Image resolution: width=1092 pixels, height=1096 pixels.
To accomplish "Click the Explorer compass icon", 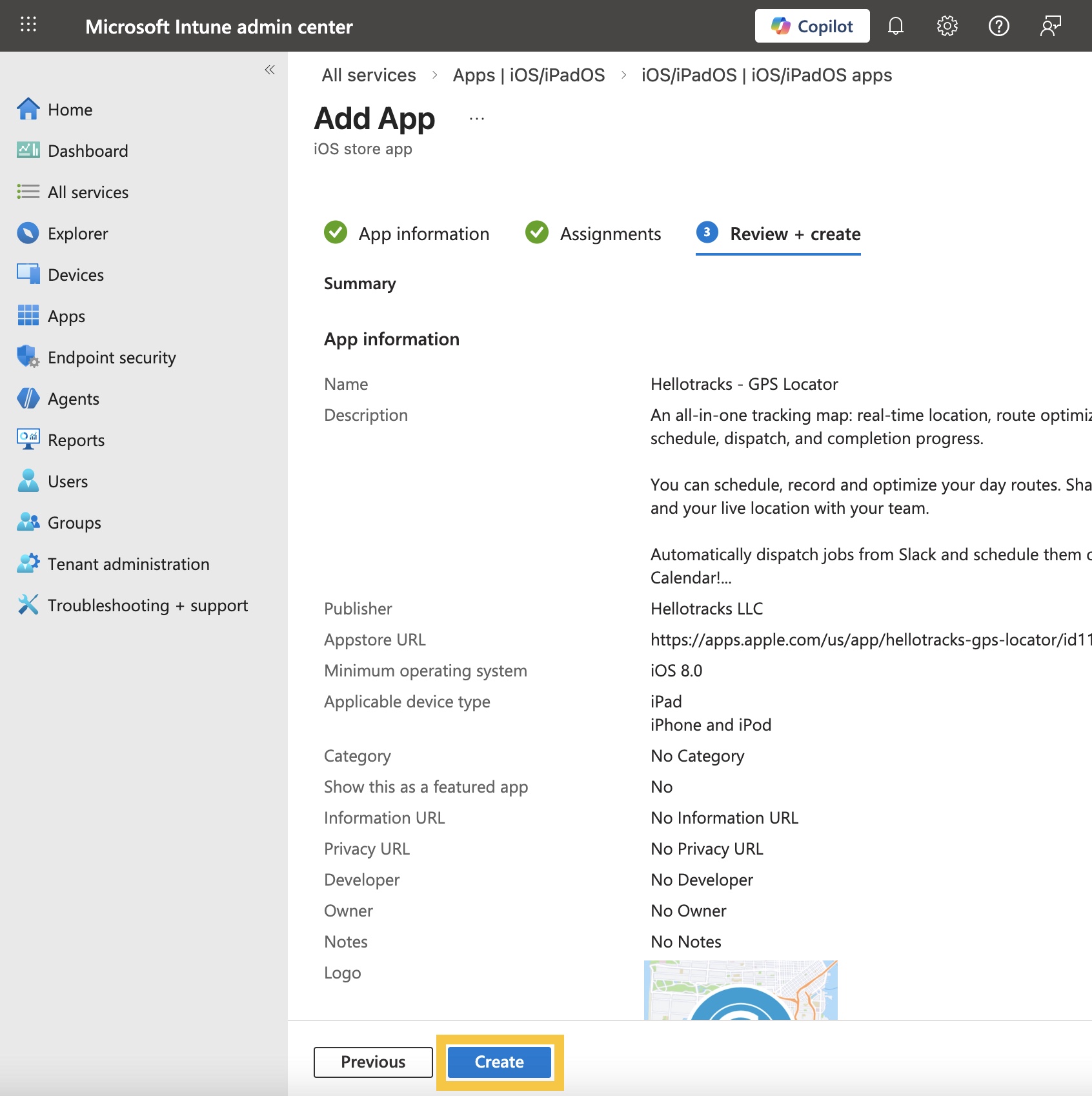I will coord(28,233).
